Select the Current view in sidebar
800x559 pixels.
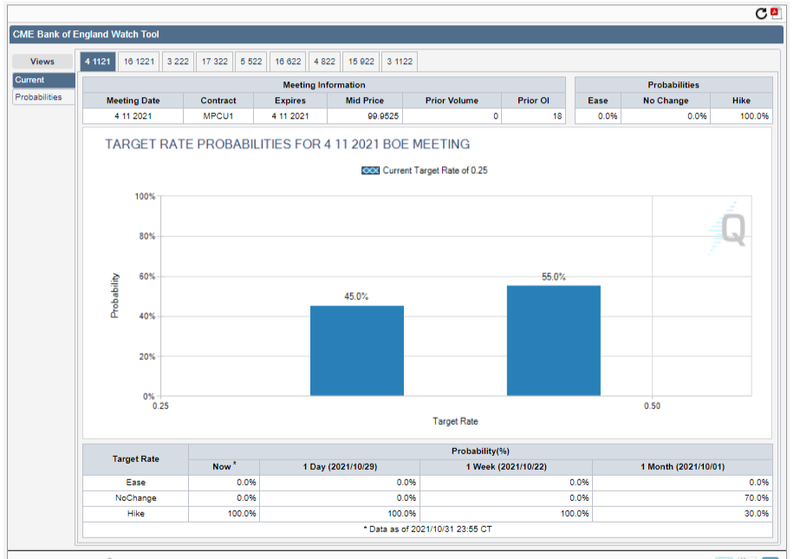click(44, 80)
